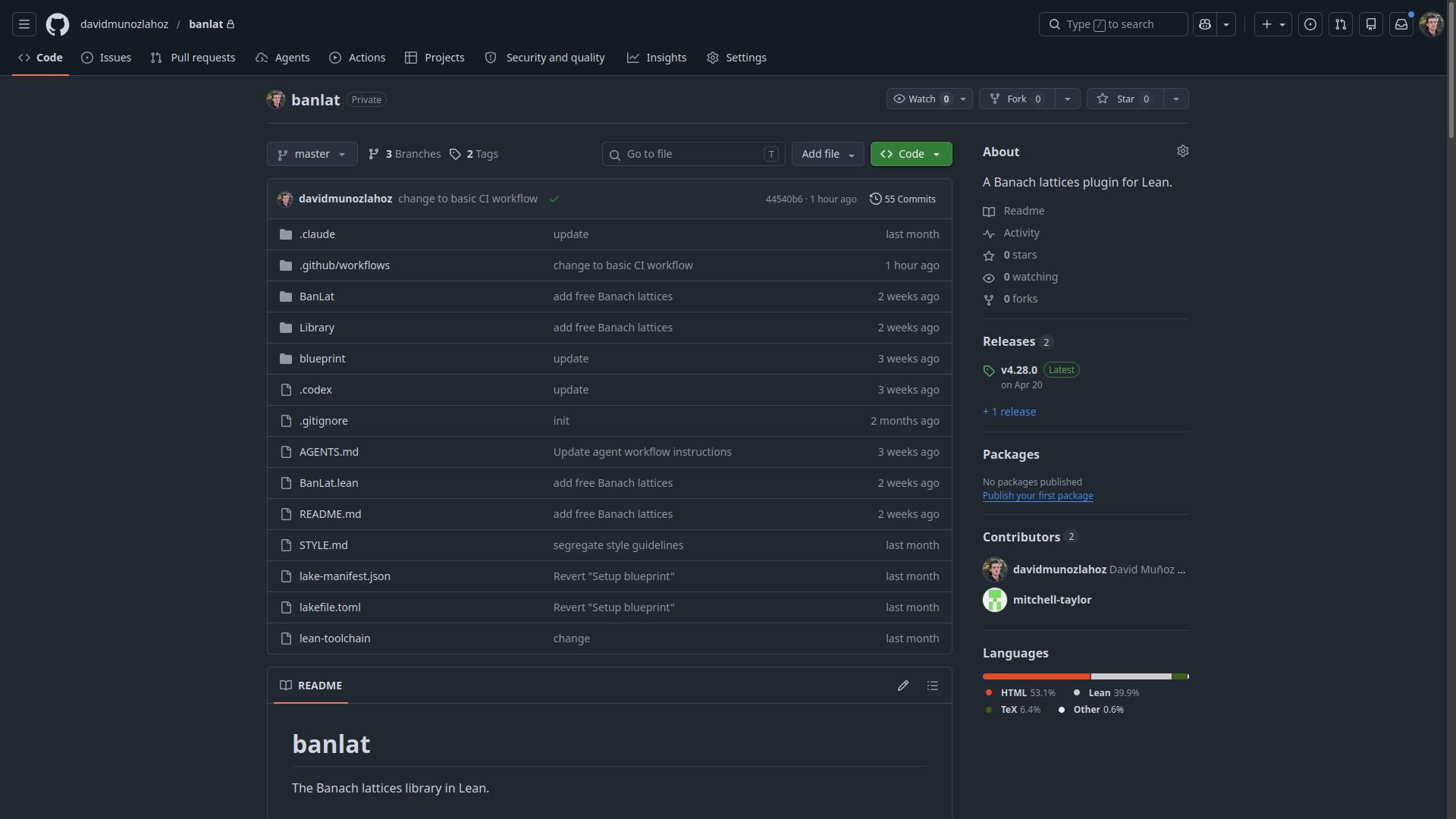The width and height of the screenshot is (1456, 819).
Task: Open the STYLE.md file
Action: point(323,545)
